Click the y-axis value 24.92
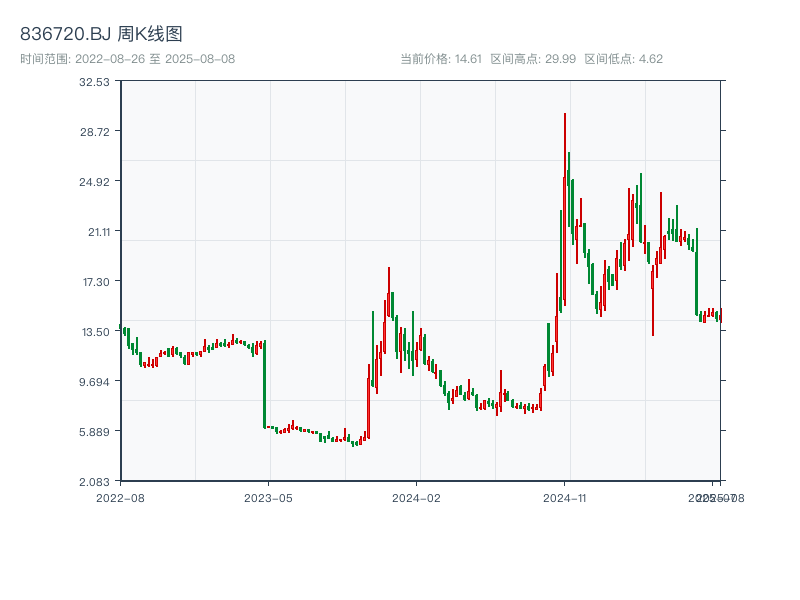The height and width of the screenshot is (600, 800). coord(94,182)
